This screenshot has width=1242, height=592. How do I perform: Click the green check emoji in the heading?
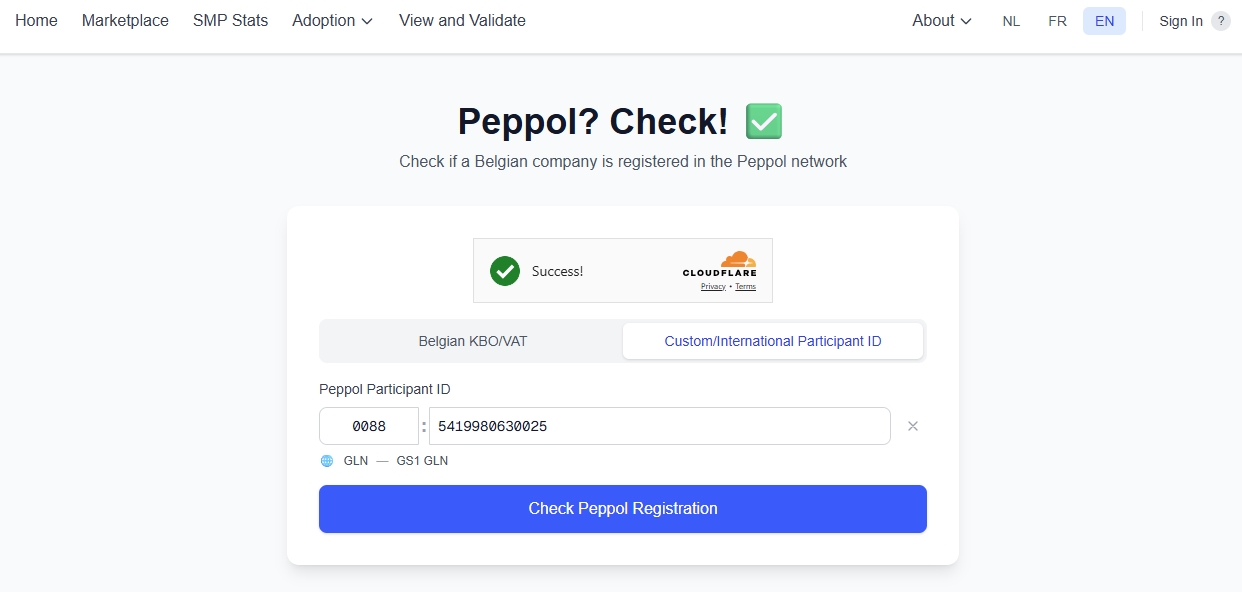[x=764, y=122]
